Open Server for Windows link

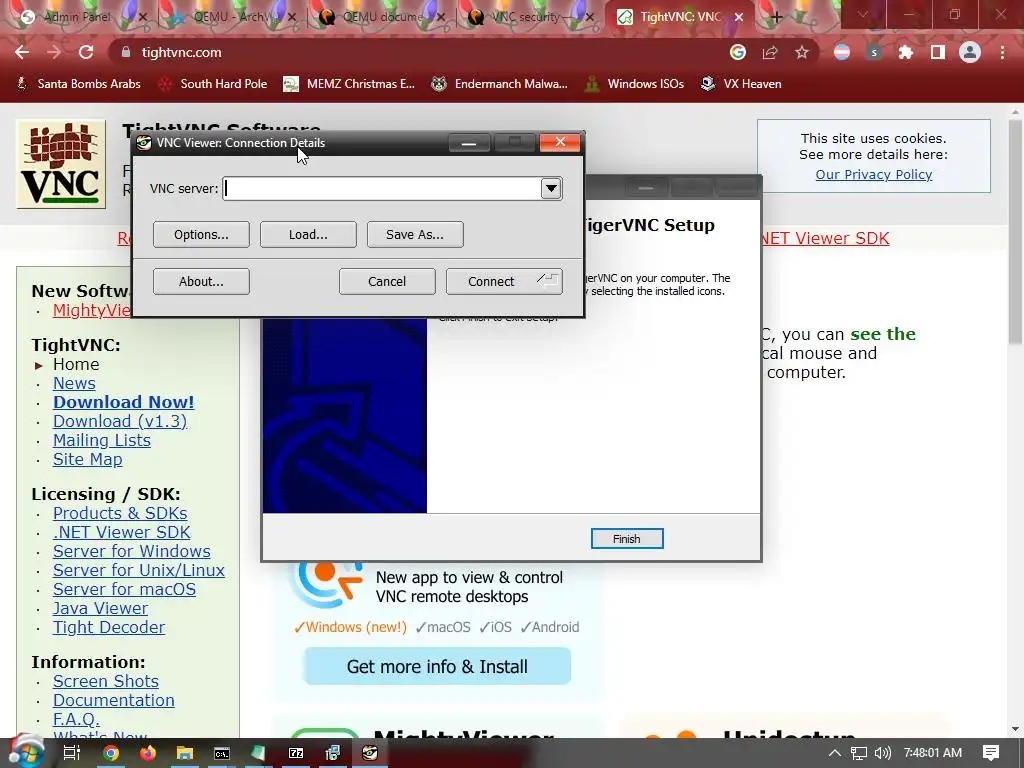pos(131,551)
